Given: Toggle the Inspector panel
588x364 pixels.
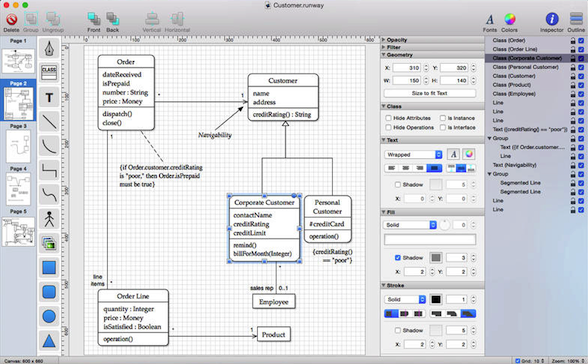Looking at the screenshot, I should pyautogui.click(x=552, y=19).
